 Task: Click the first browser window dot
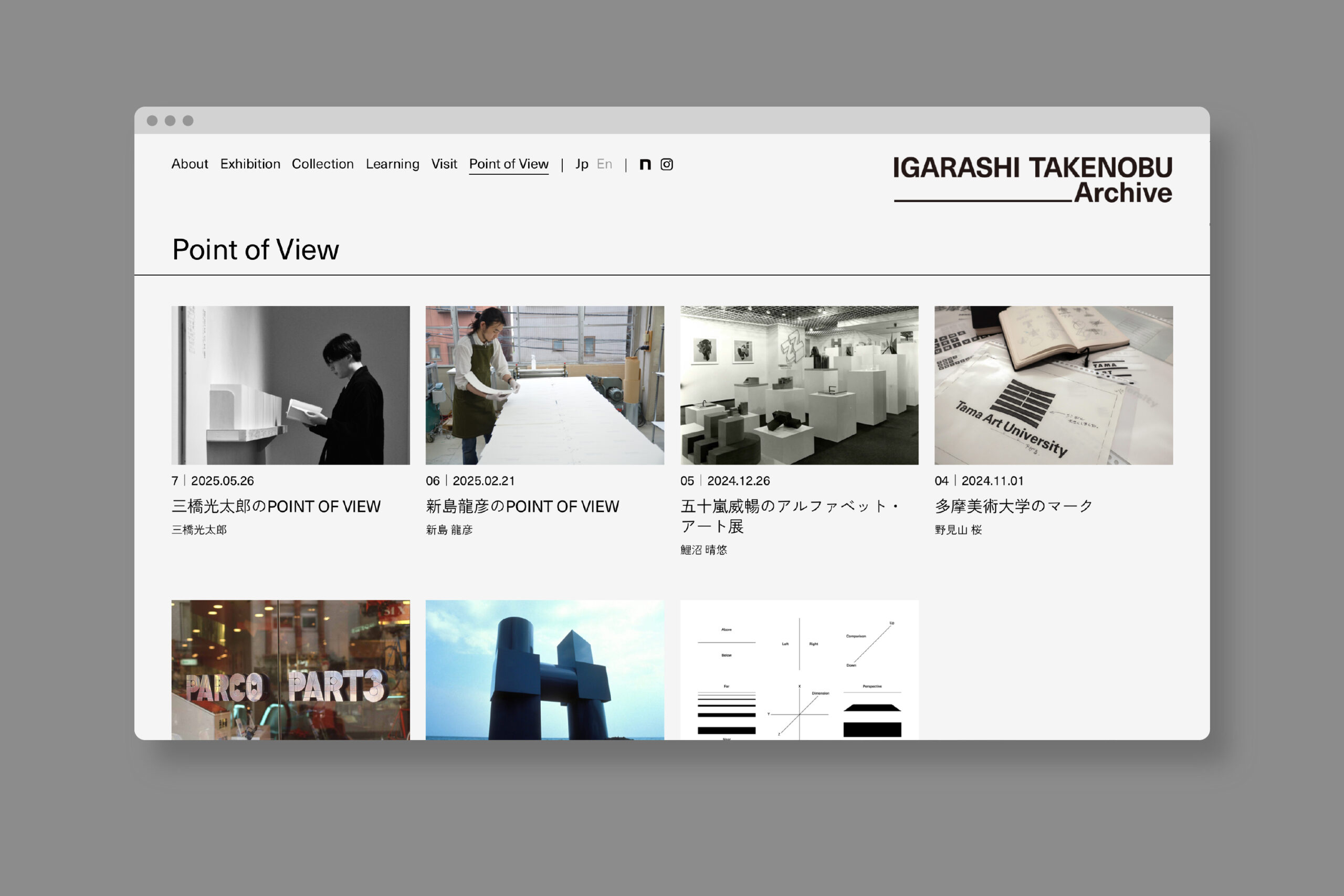click(152, 121)
